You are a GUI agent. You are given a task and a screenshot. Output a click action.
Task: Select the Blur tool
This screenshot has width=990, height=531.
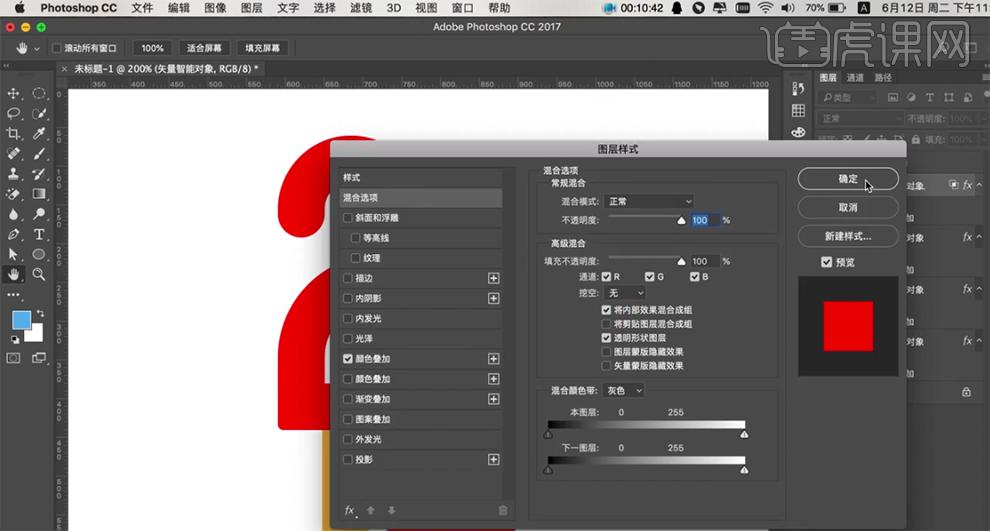tap(13, 214)
